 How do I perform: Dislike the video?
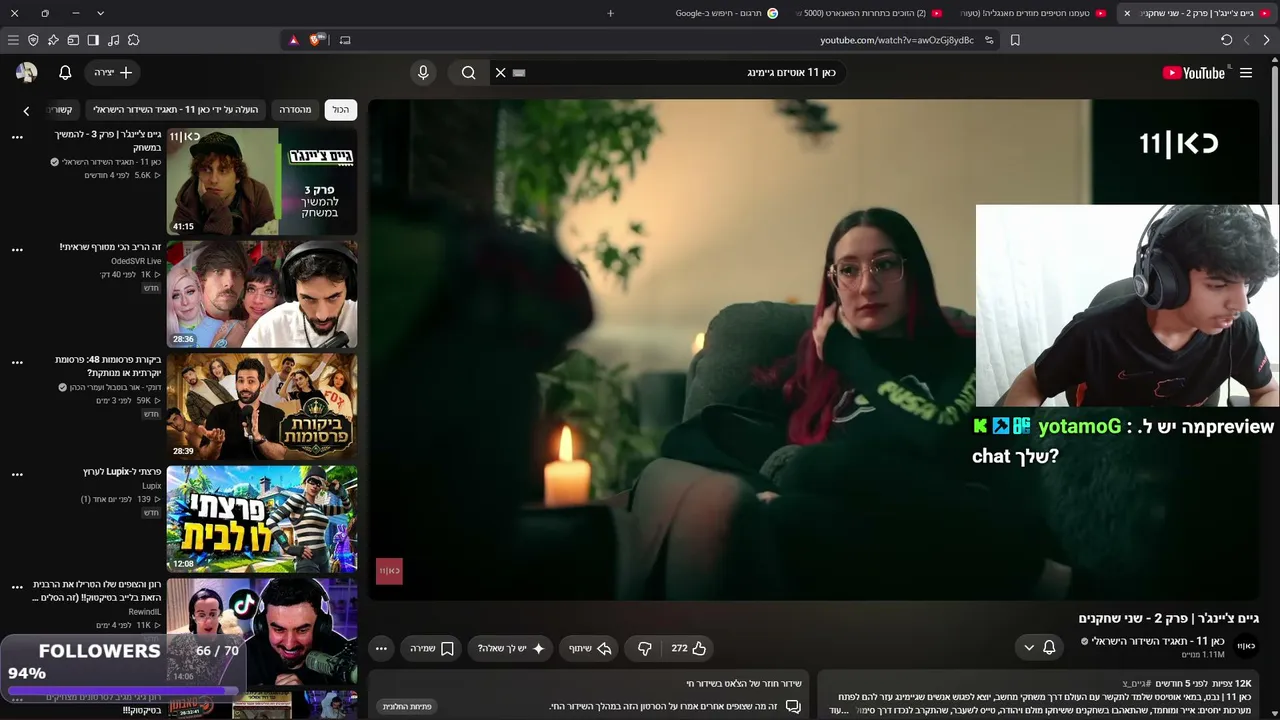(x=645, y=648)
